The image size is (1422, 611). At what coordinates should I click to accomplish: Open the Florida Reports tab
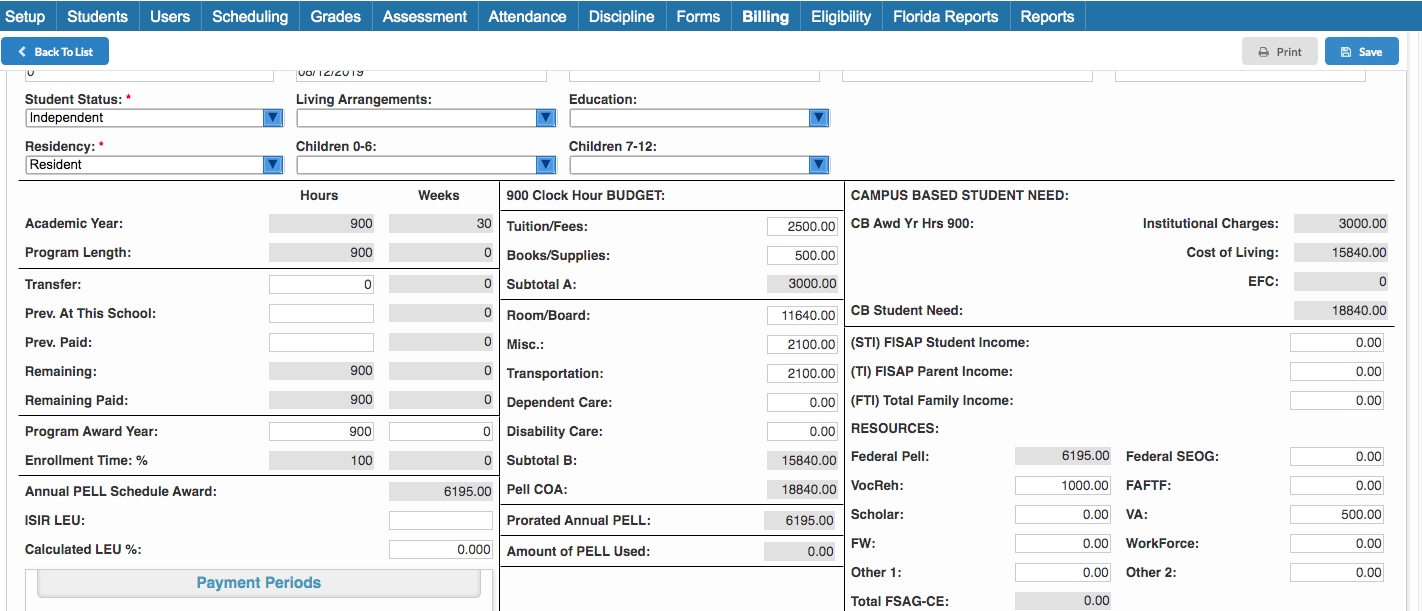(945, 15)
